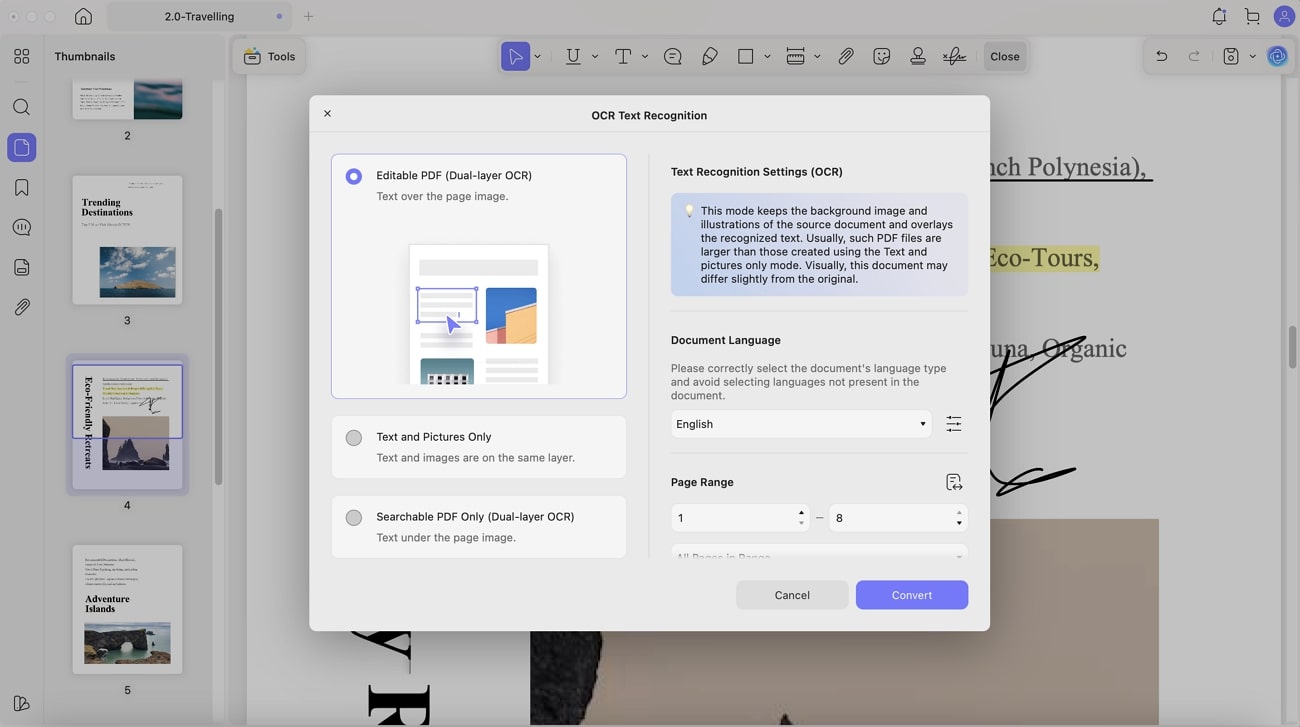Open the form fields sidebar panel

coord(22,268)
